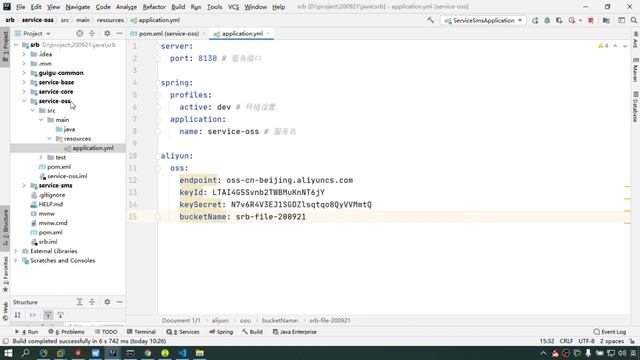Screen dimensions: 640x360
Task: Select service-oss.iml file in tree
Action: coord(67,176)
